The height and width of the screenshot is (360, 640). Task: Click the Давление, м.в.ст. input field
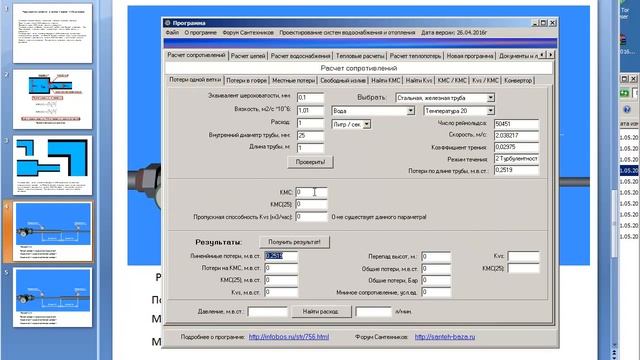pyautogui.click(x=267, y=312)
